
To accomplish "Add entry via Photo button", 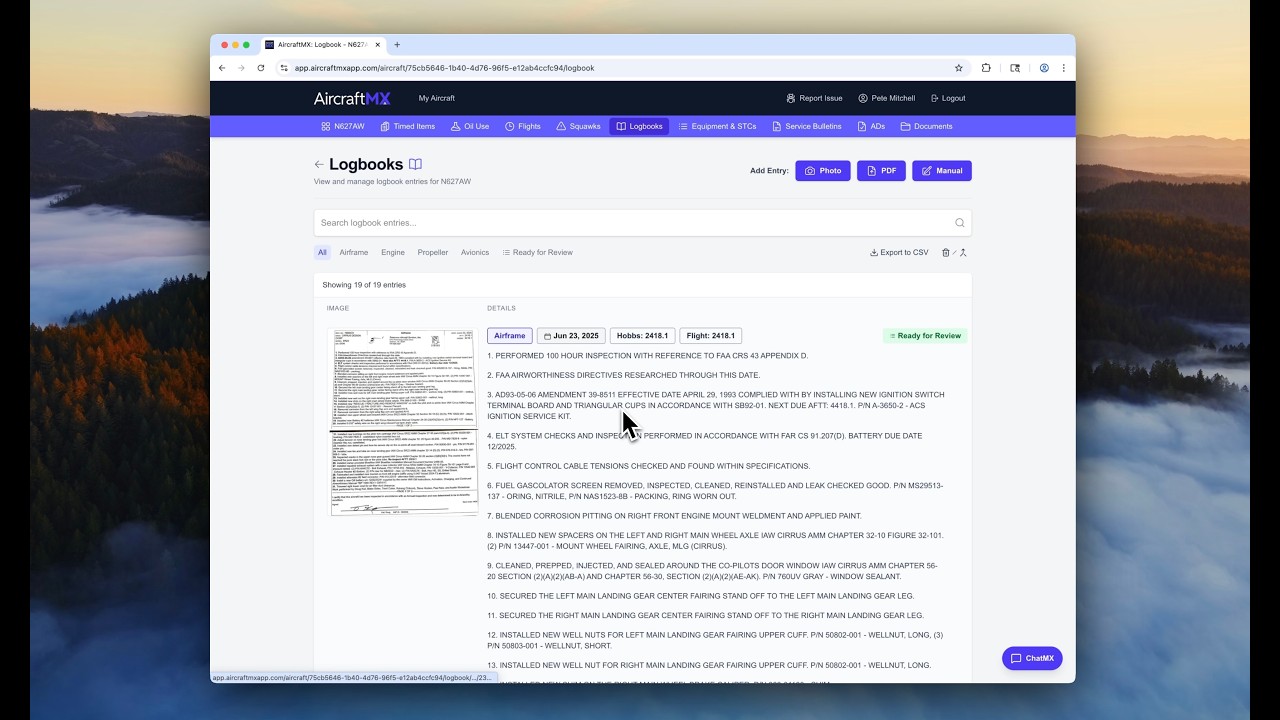I will tap(823, 171).
